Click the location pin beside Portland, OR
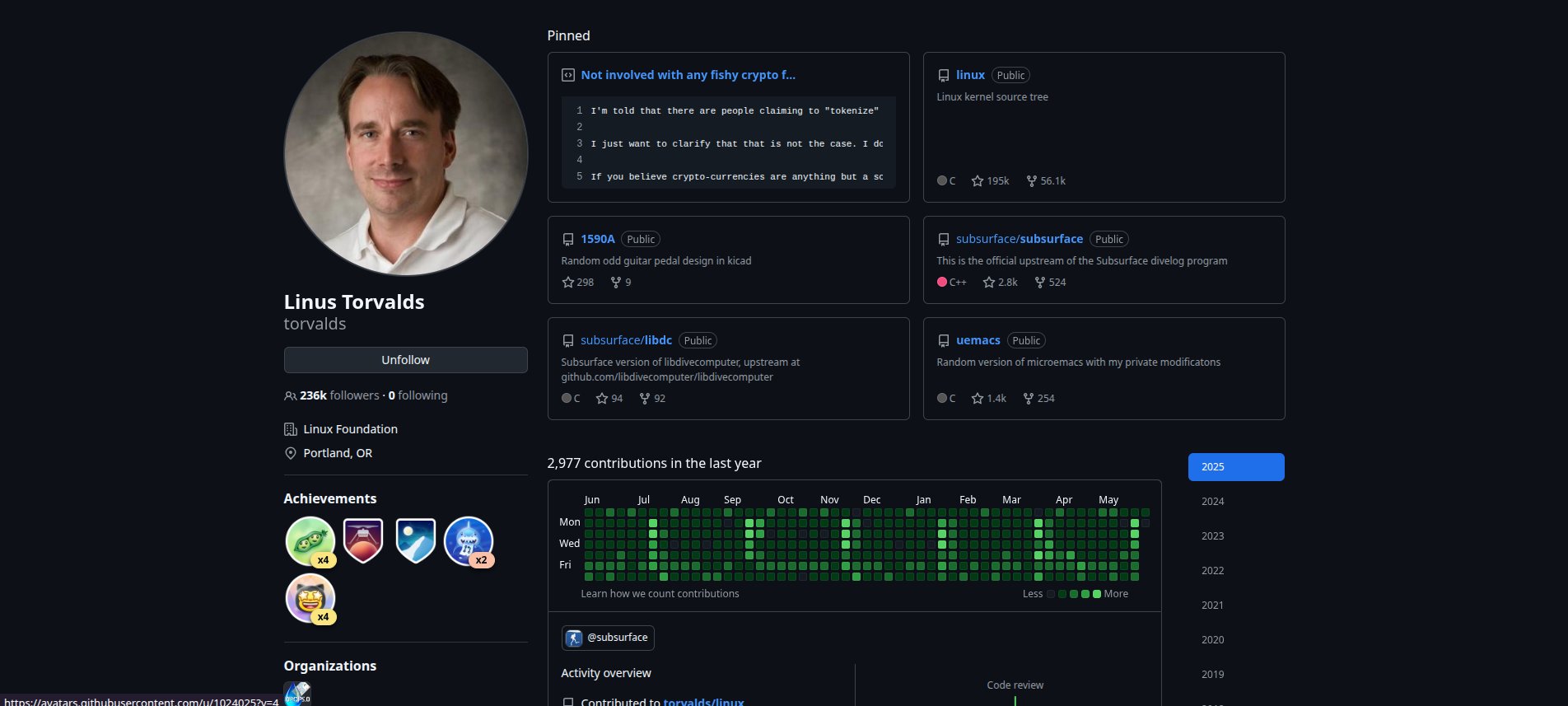Image resolution: width=1568 pixels, height=706 pixels. (290, 453)
